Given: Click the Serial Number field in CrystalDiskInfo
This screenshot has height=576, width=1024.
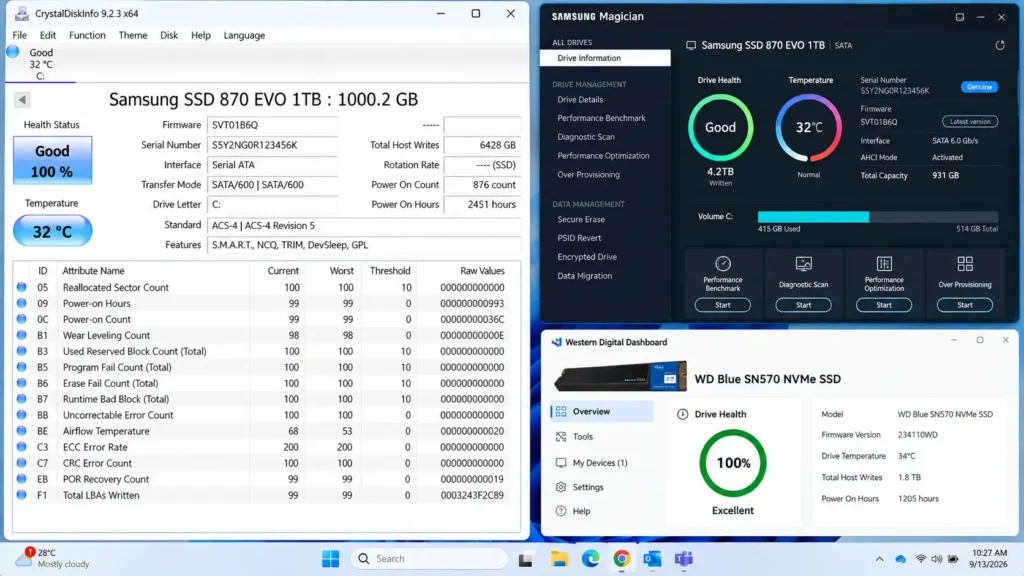Looking at the screenshot, I should pos(272,145).
